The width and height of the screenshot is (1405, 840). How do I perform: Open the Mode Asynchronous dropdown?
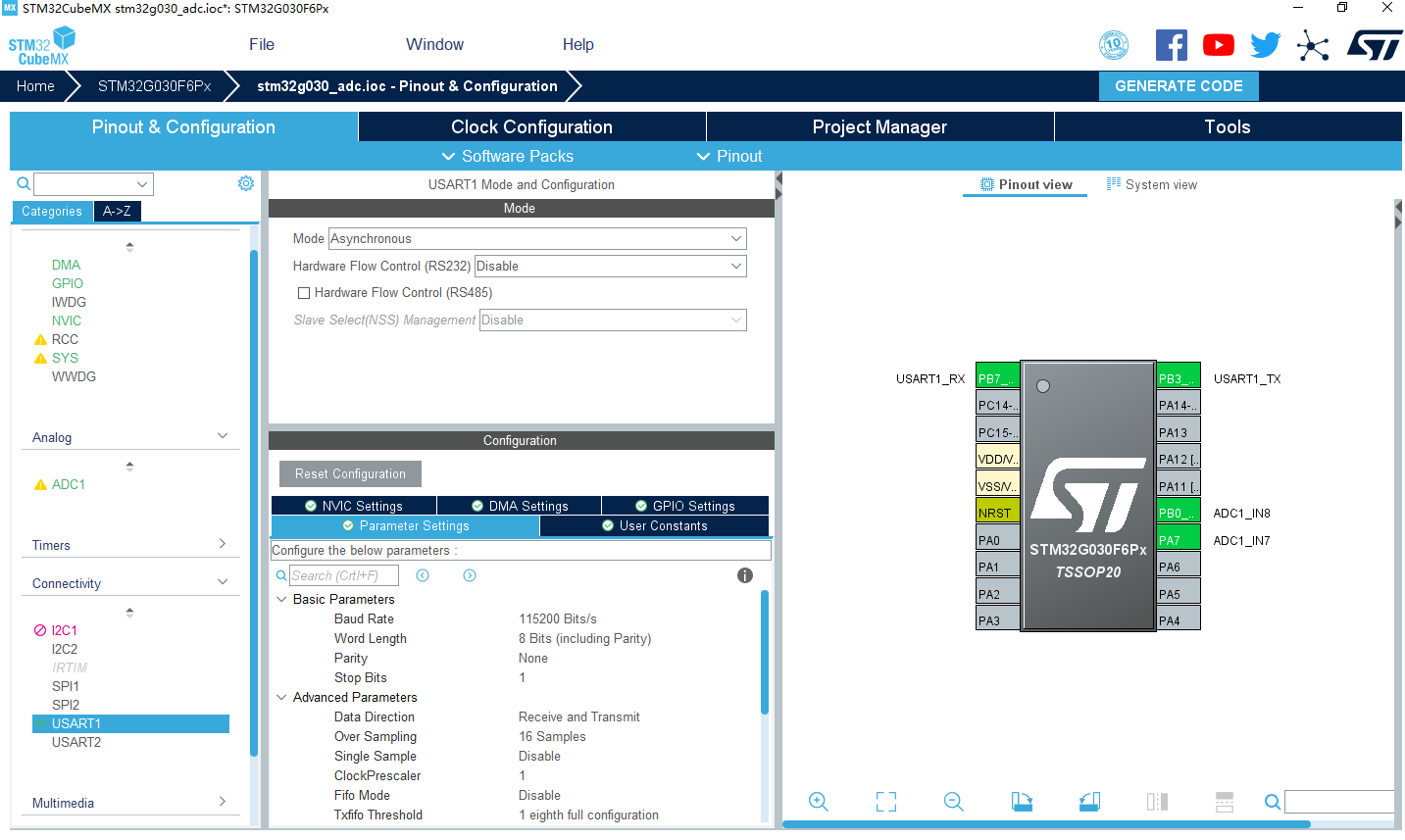click(537, 238)
